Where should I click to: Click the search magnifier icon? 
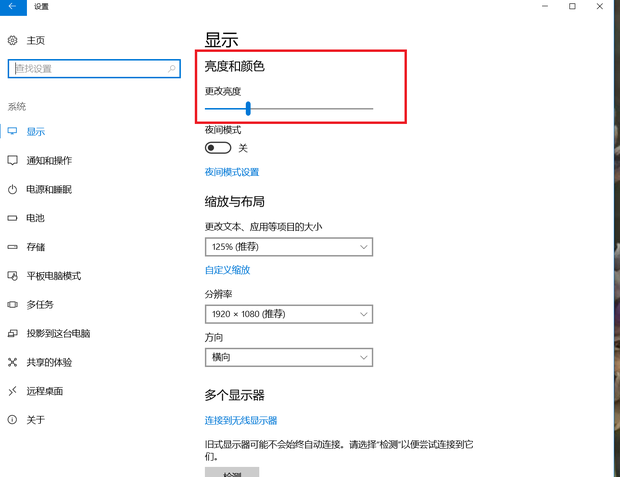172,69
